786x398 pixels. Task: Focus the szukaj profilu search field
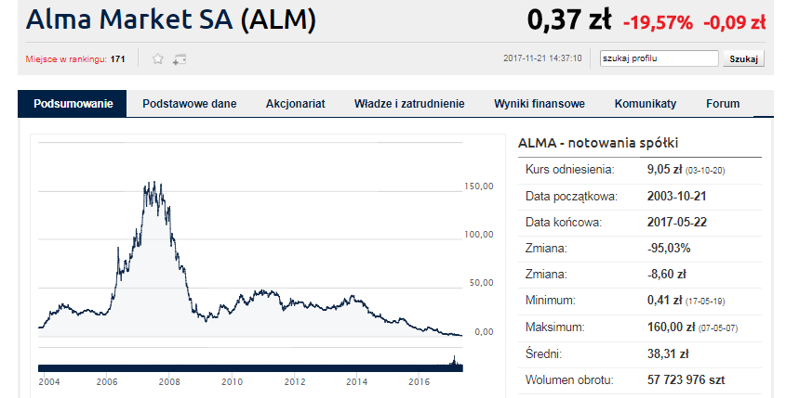point(659,58)
